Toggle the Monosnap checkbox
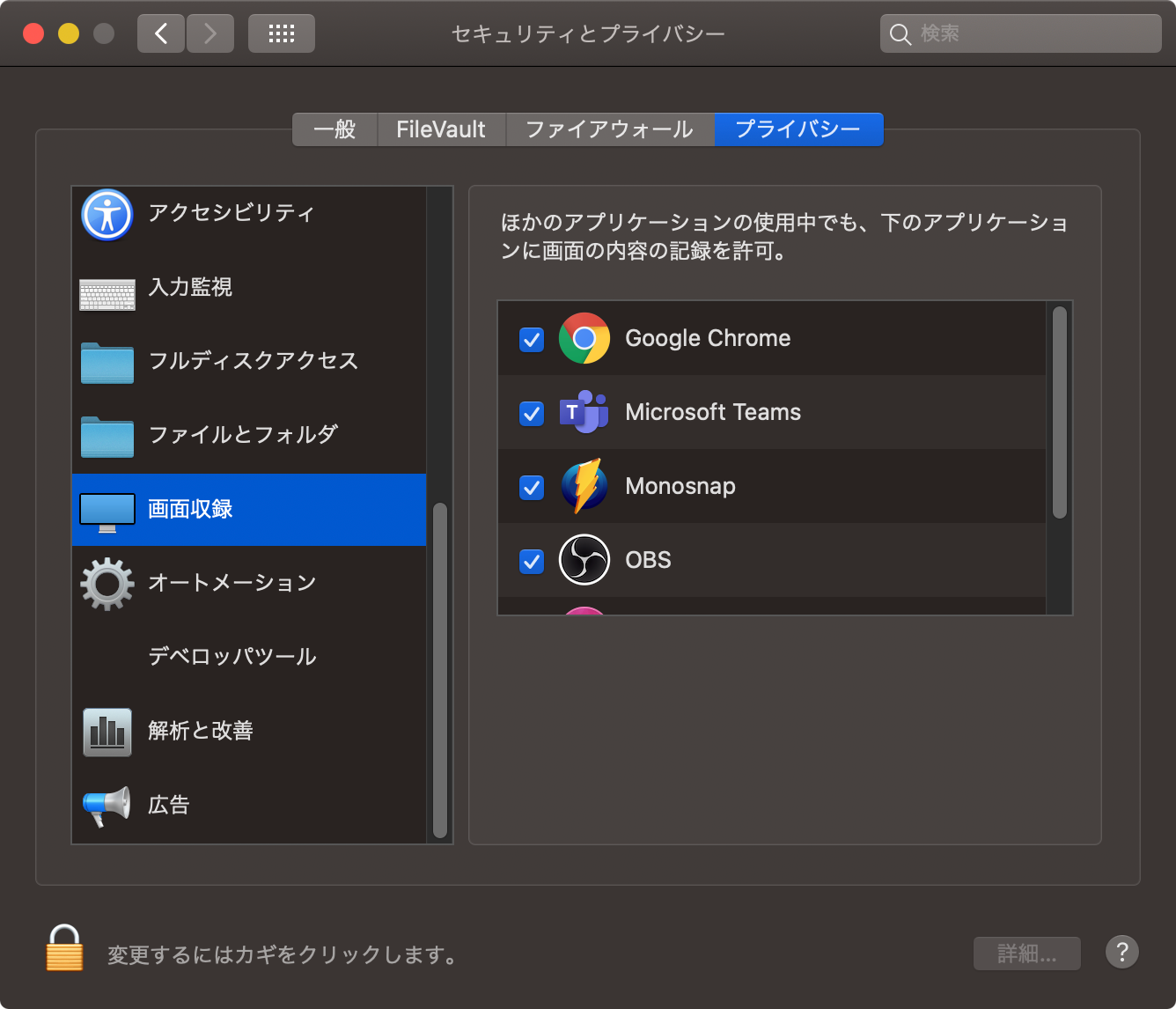The image size is (1176, 1009). 532,487
